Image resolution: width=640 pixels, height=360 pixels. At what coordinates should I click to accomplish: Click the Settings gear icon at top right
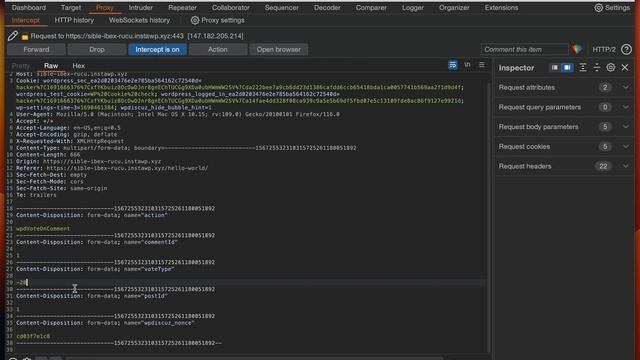pyautogui.click(x=598, y=8)
